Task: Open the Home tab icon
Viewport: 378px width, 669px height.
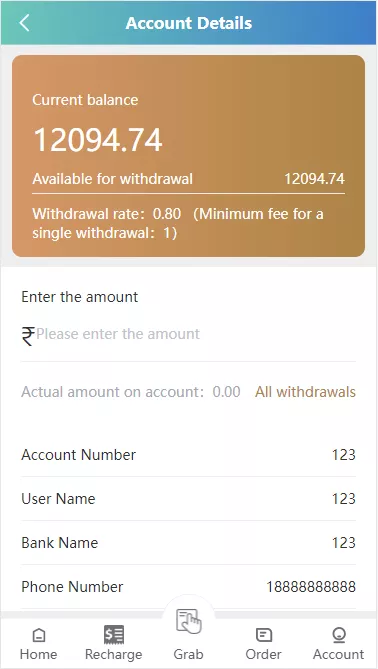Action: (x=39, y=635)
